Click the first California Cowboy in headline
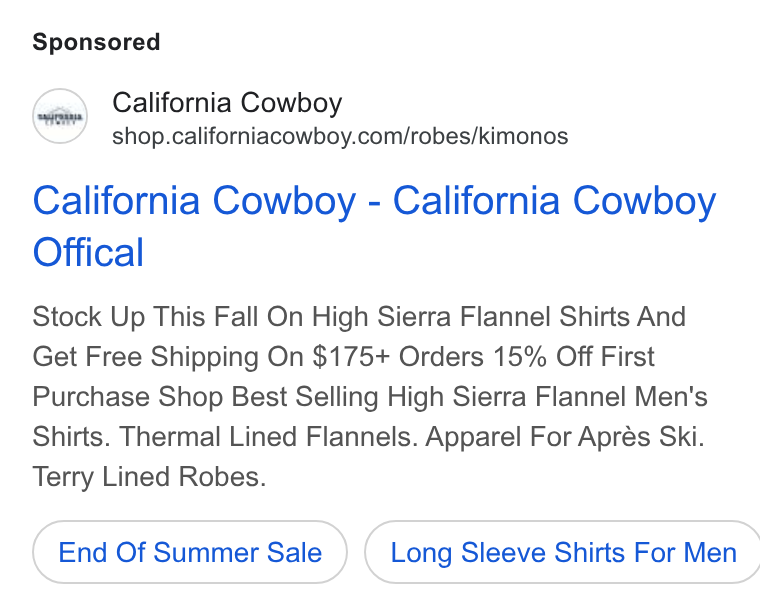The image size is (760, 616). coord(194,200)
